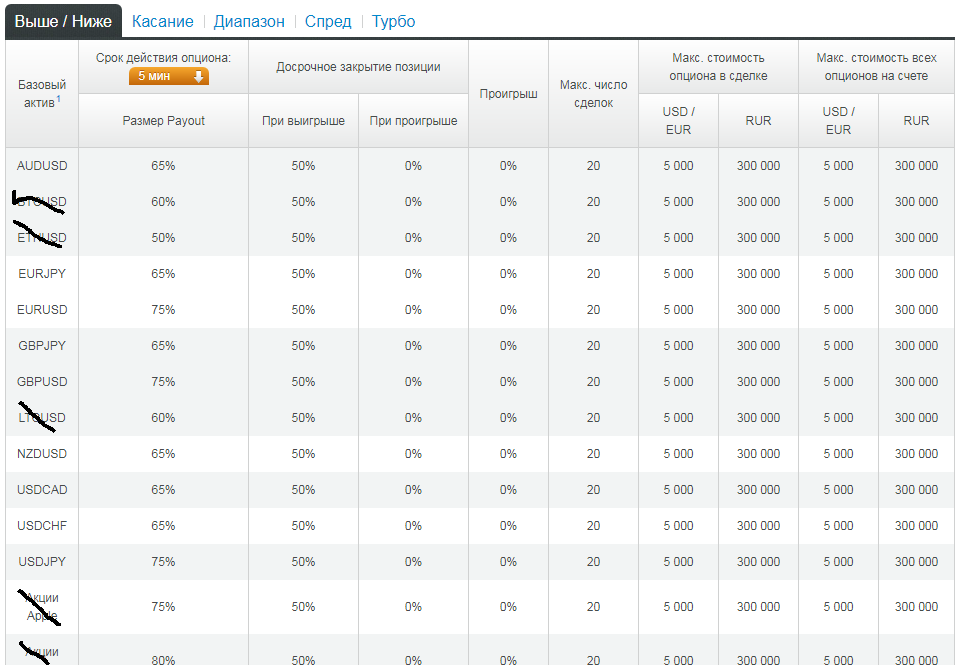The width and height of the screenshot is (979, 665).
Task: Select the NZDUSD asset row label
Action: [x=42, y=453]
